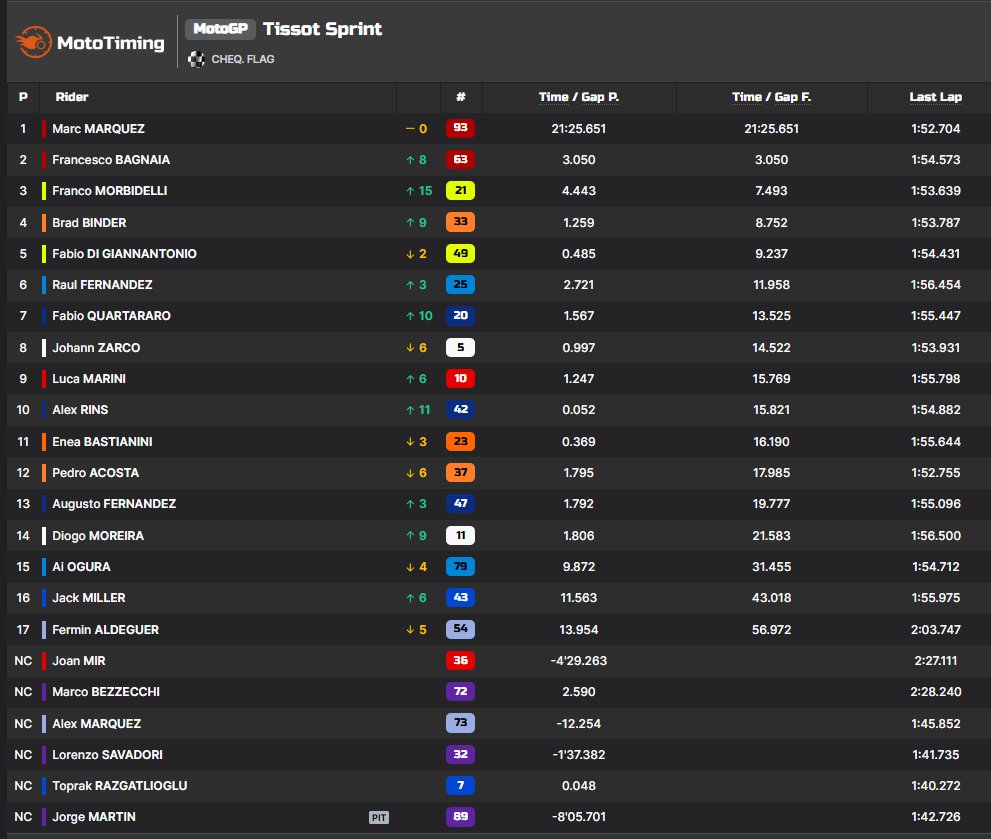Click the green up arrow for Quartararo

coord(409,316)
